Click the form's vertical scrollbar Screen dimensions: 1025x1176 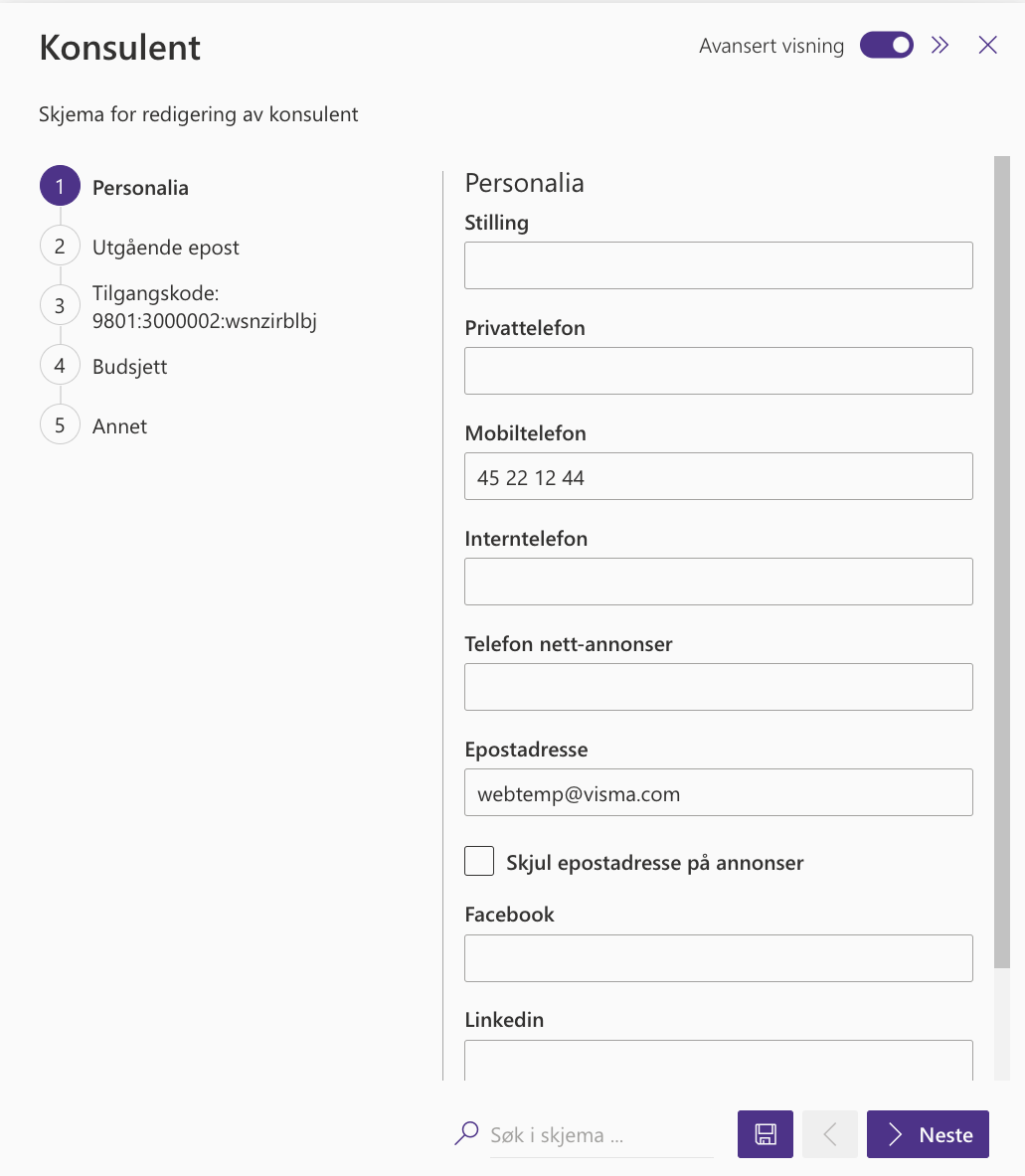tap(1002, 562)
